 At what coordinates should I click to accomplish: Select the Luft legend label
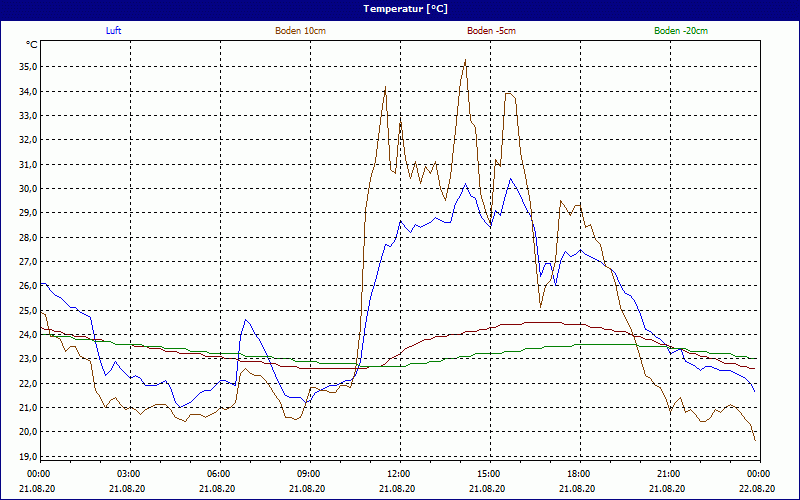(x=114, y=31)
